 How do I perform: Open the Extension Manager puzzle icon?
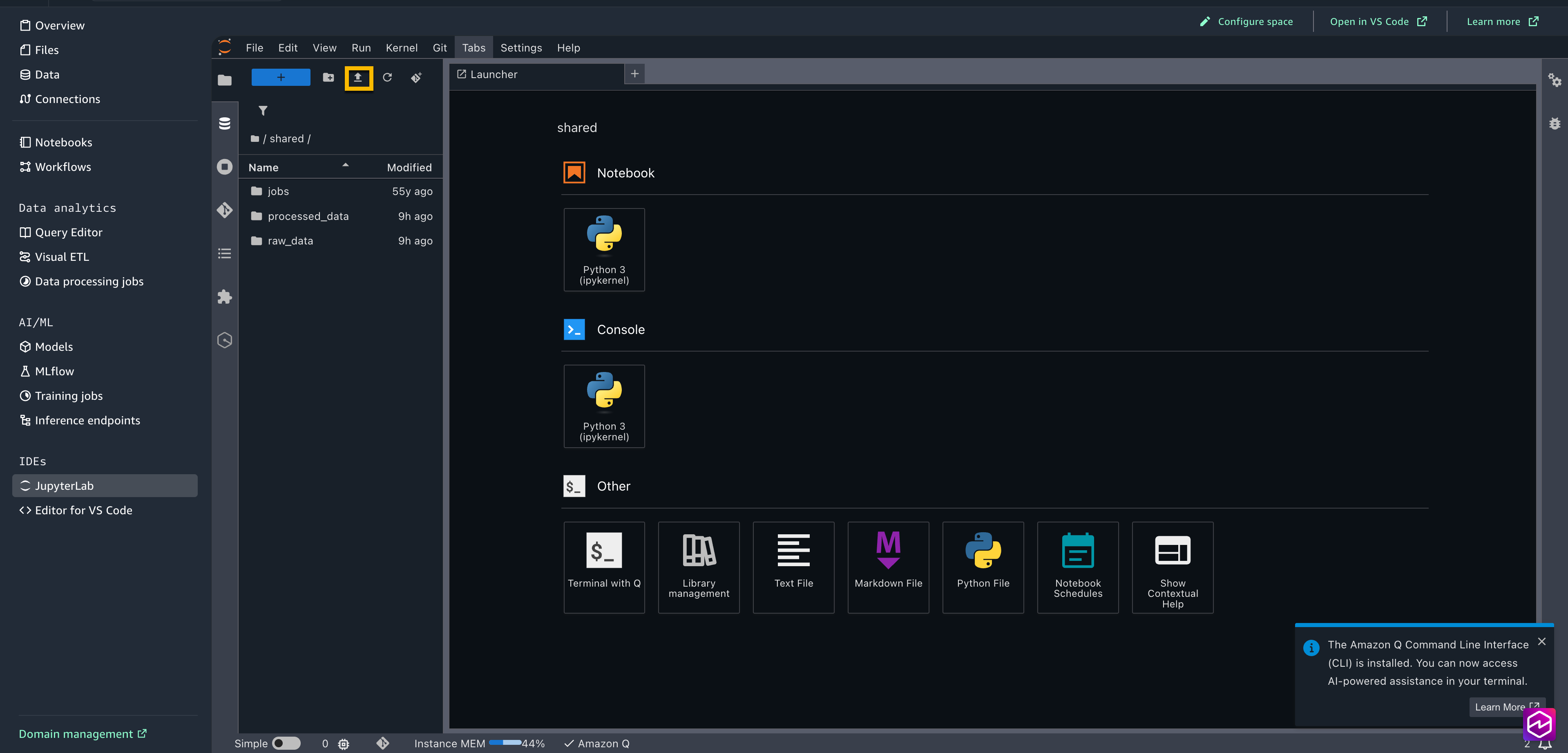pos(225,297)
